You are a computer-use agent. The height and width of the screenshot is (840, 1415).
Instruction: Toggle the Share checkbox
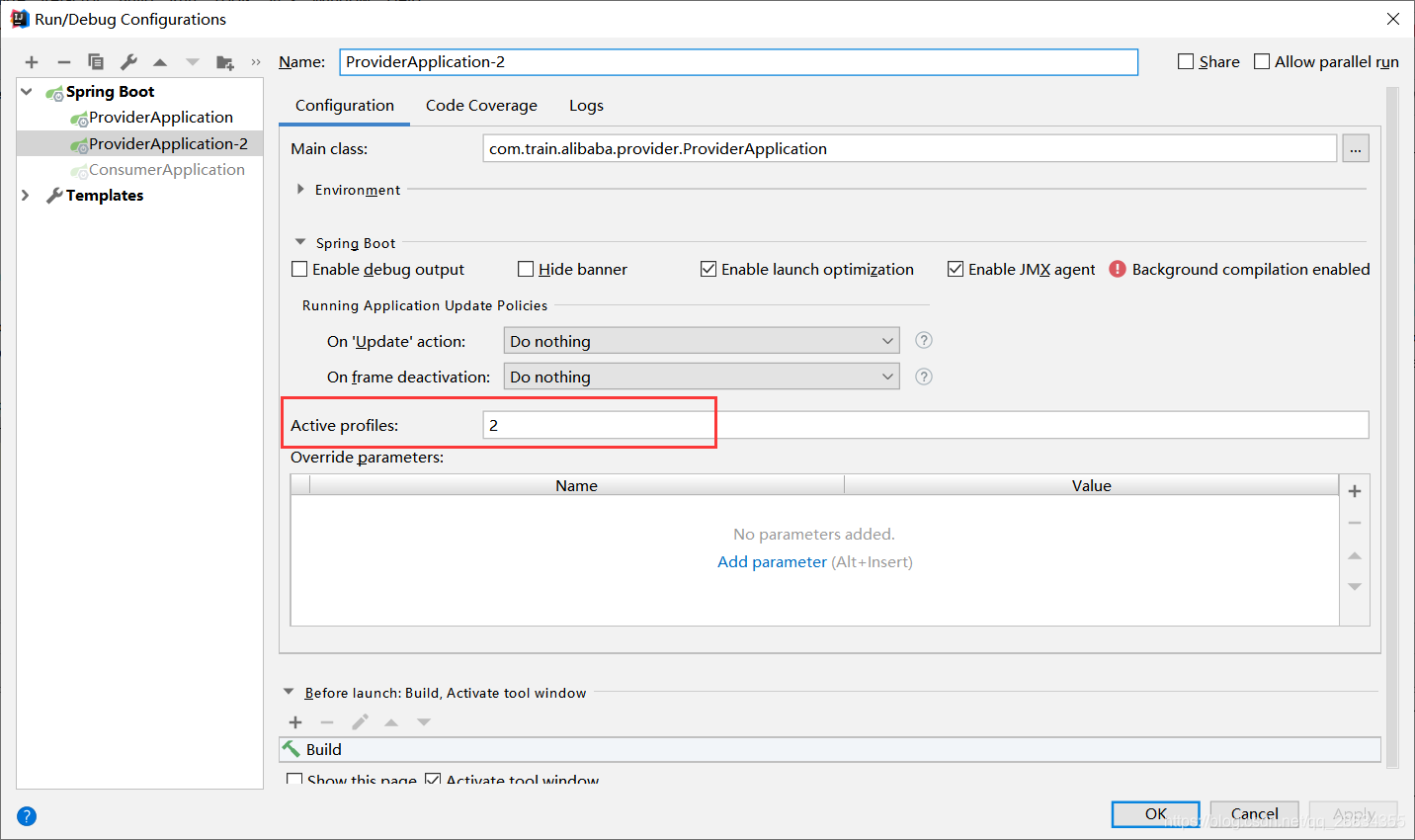pyautogui.click(x=1186, y=61)
